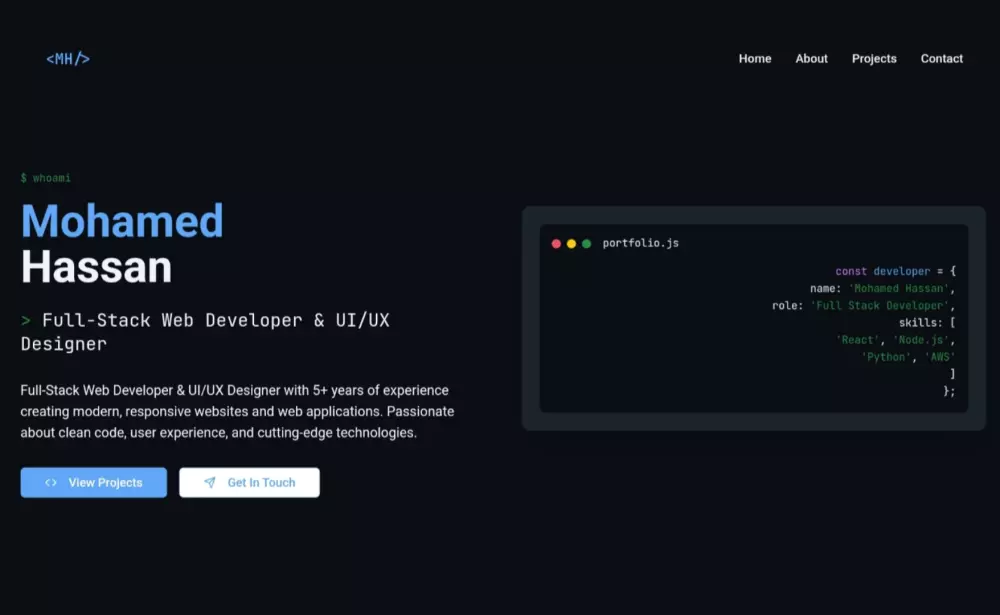Viewport: 1000px width, 615px height.
Task: Click the View Projects button
Action: pyautogui.click(x=93, y=482)
